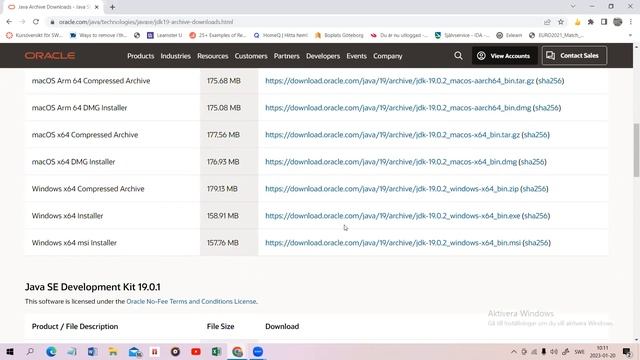Open the Partners menu
640x360 pixels.
point(287,56)
